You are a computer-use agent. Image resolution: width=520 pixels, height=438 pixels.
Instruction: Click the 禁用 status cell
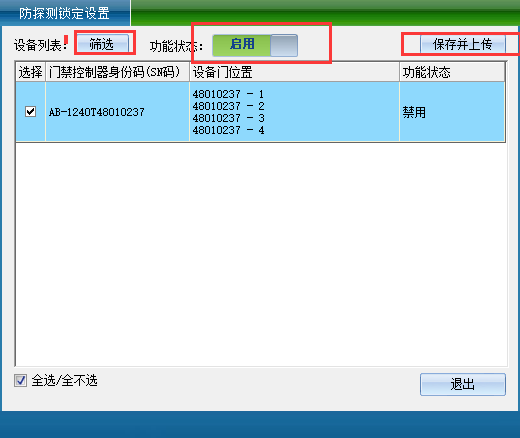452,112
